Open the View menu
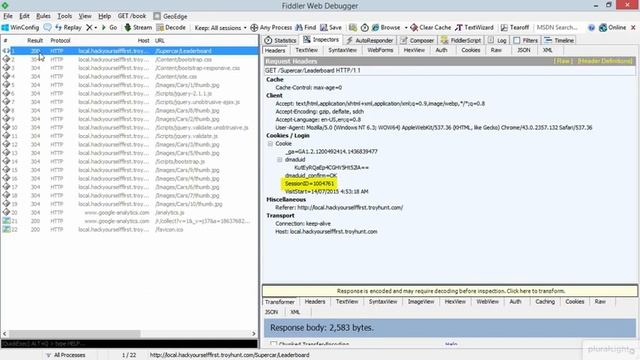The height and width of the screenshot is (360, 640). click(85, 16)
